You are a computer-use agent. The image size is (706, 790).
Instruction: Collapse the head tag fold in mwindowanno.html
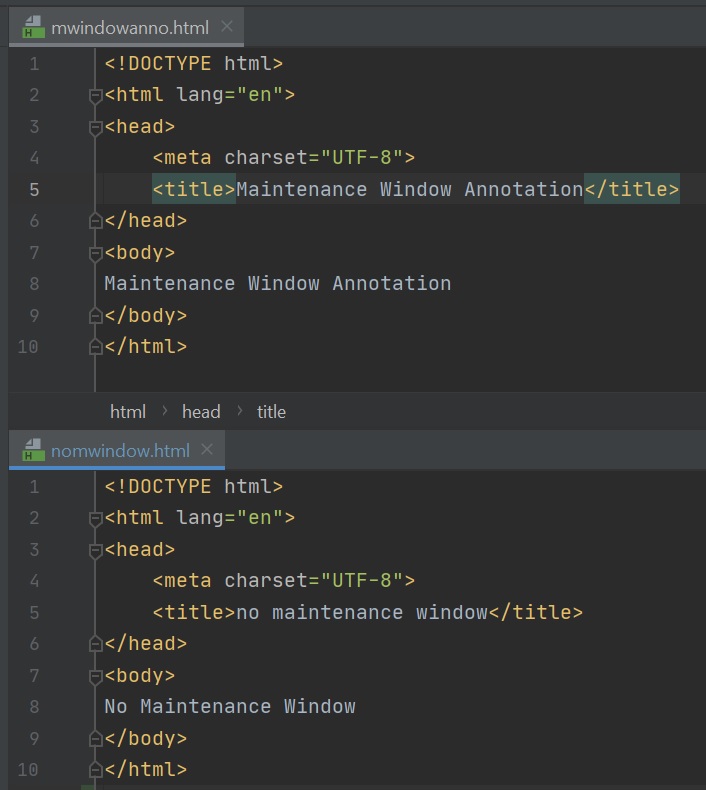pos(96,128)
